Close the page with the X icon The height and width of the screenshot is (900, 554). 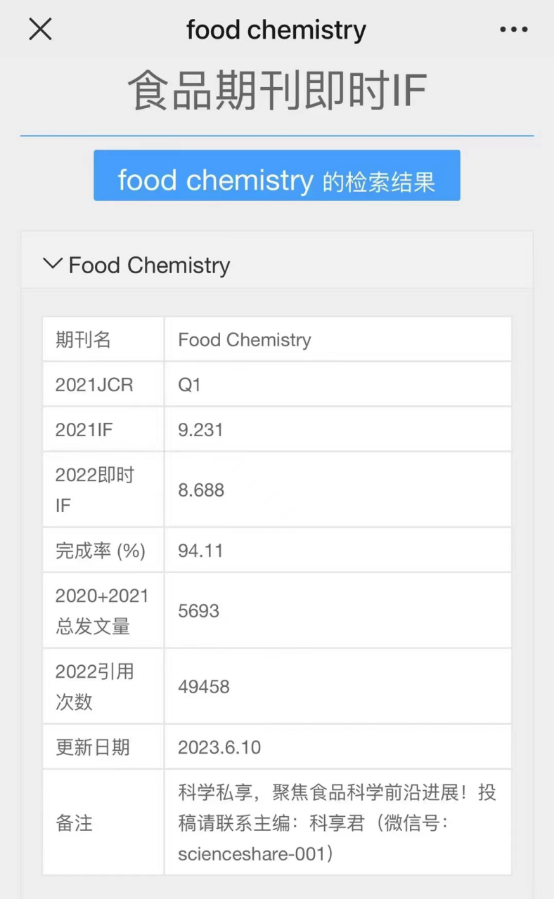pos(40,29)
